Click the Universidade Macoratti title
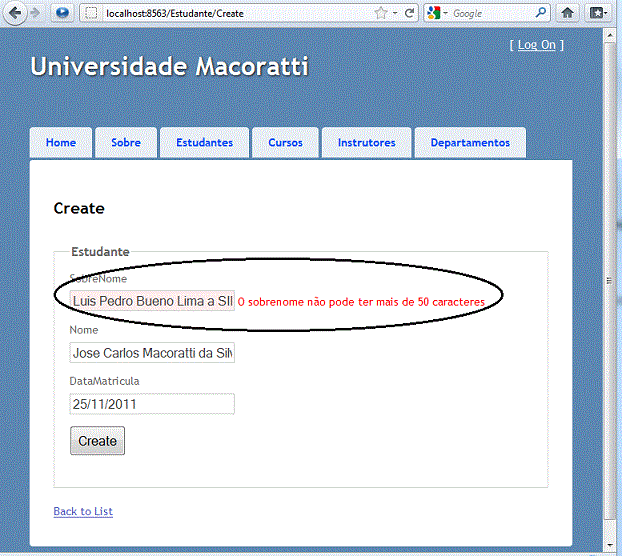 170,66
